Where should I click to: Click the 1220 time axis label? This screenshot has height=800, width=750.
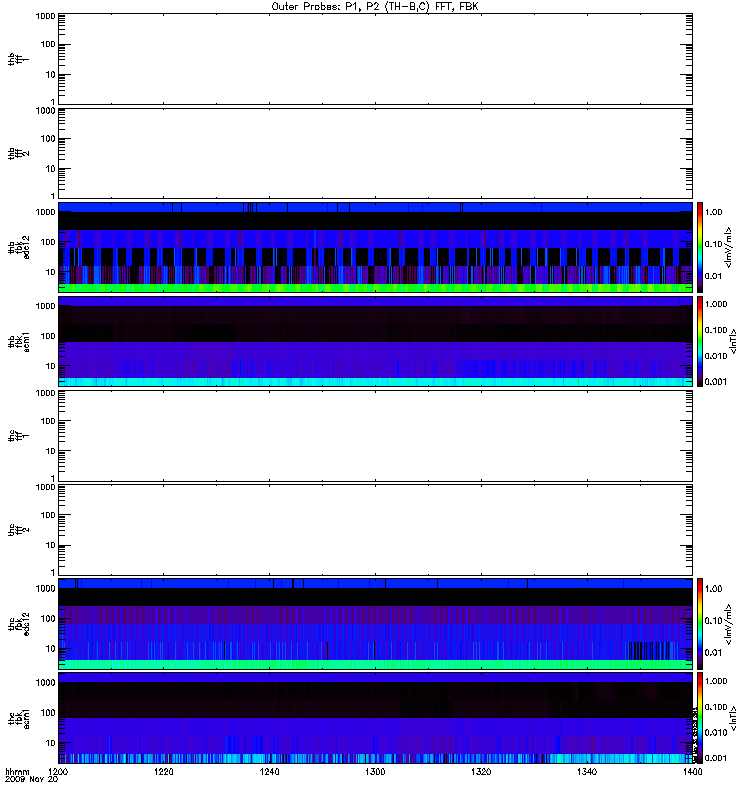[x=164, y=771]
